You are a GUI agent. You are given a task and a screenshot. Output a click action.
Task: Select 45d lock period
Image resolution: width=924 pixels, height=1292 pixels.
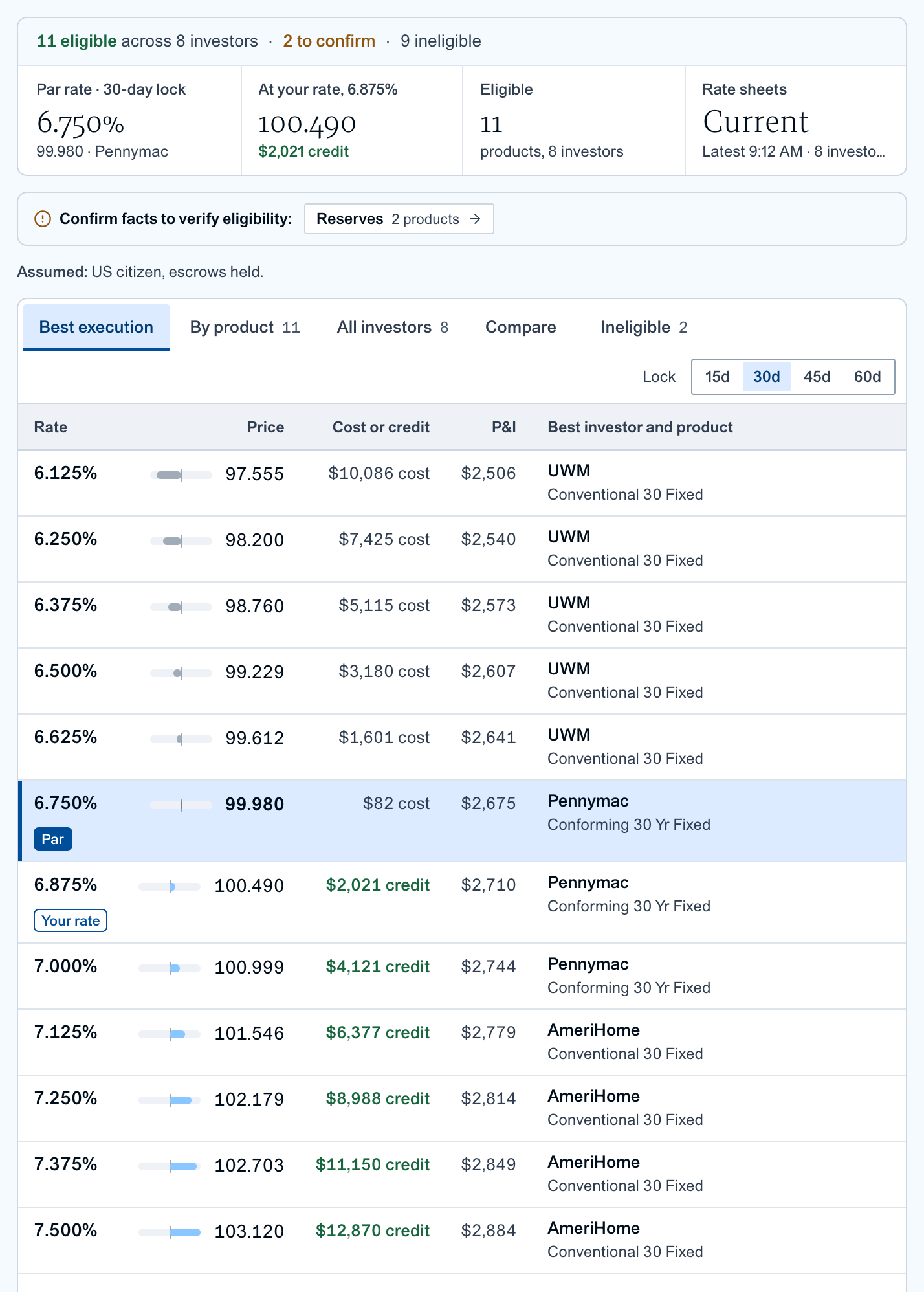click(817, 377)
